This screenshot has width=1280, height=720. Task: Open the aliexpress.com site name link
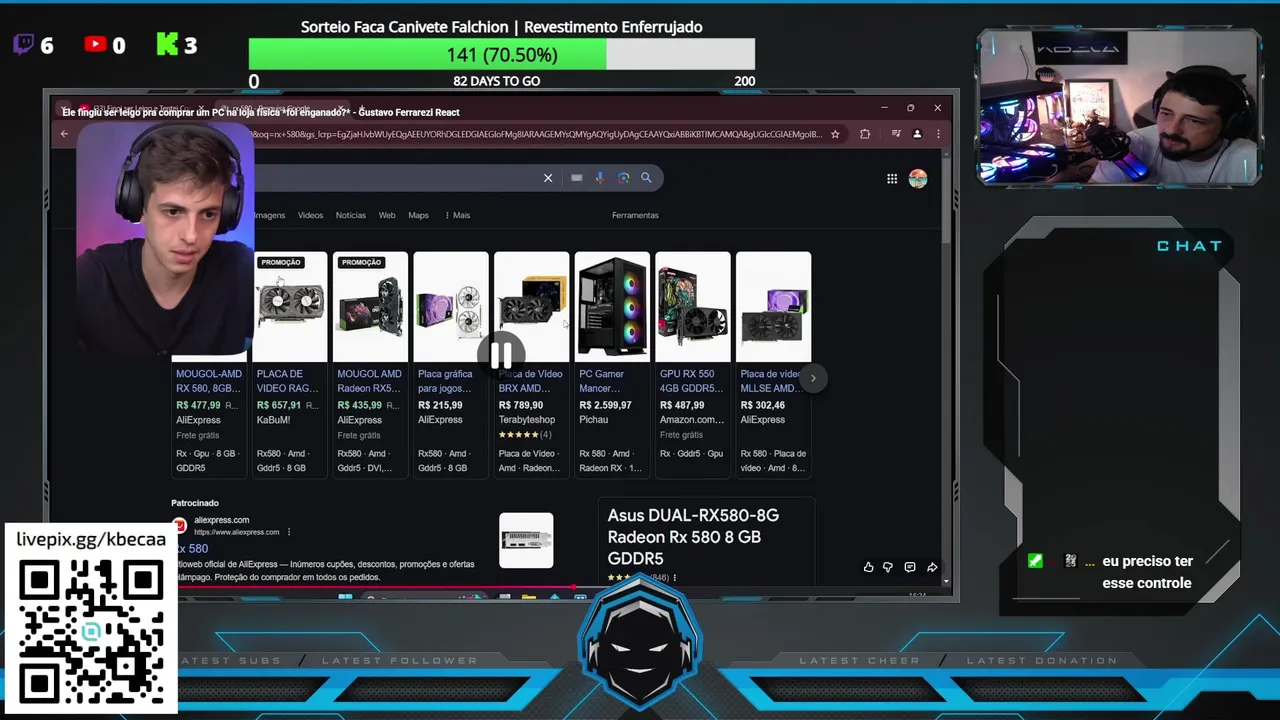pyautogui.click(x=222, y=520)
